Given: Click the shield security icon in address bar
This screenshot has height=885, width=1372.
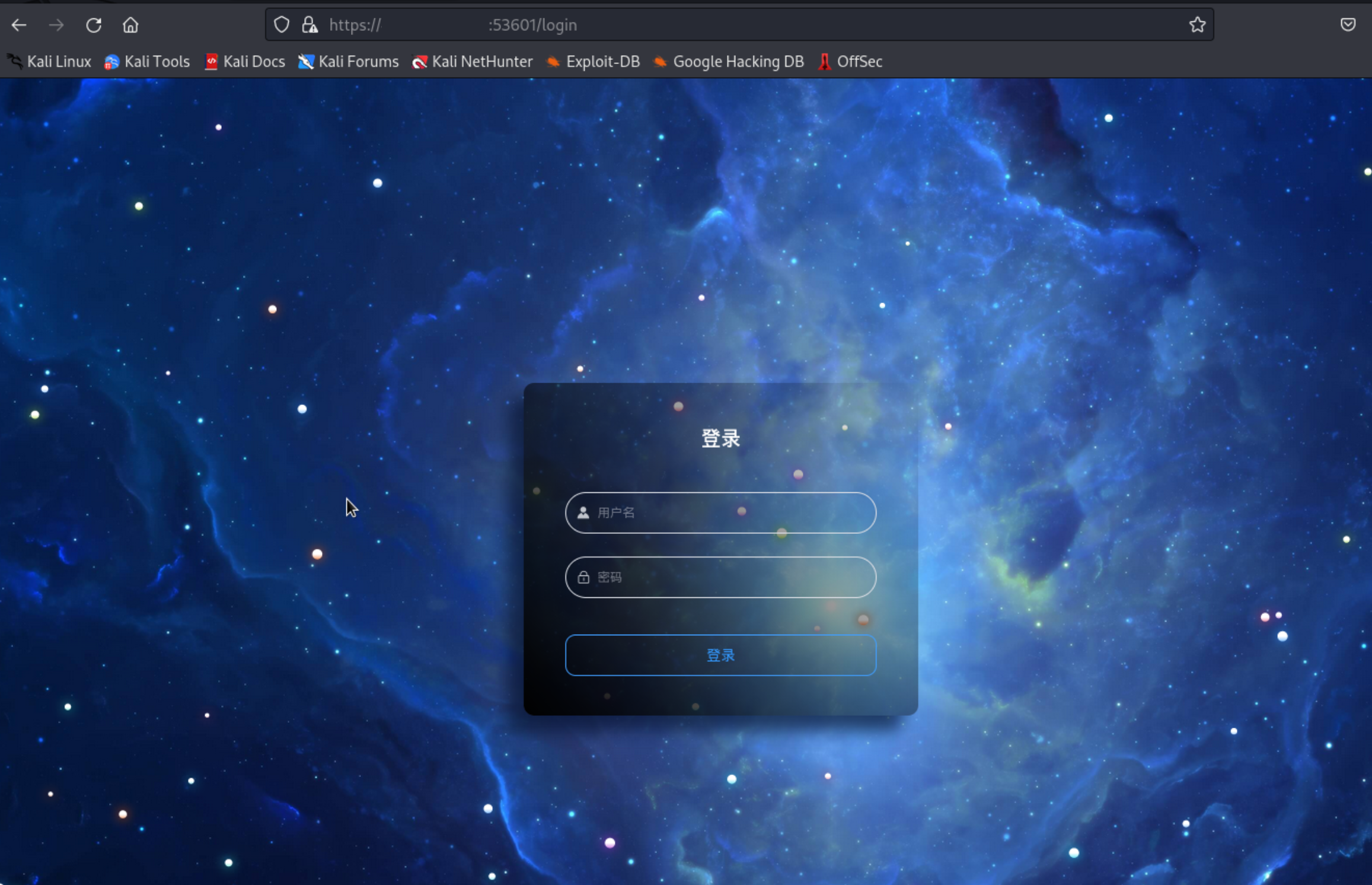Looking at the screenshot, I should point(285,25).
